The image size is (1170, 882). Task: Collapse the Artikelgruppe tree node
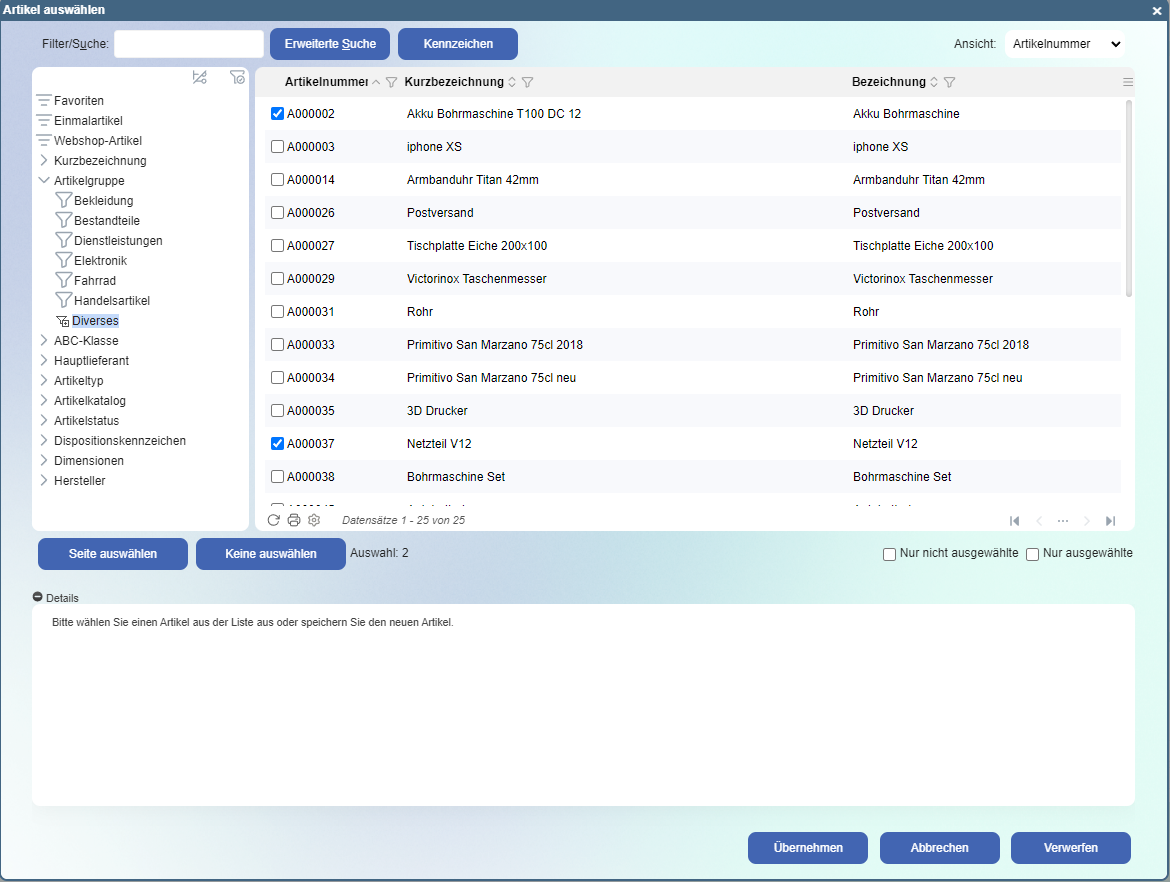44,181
